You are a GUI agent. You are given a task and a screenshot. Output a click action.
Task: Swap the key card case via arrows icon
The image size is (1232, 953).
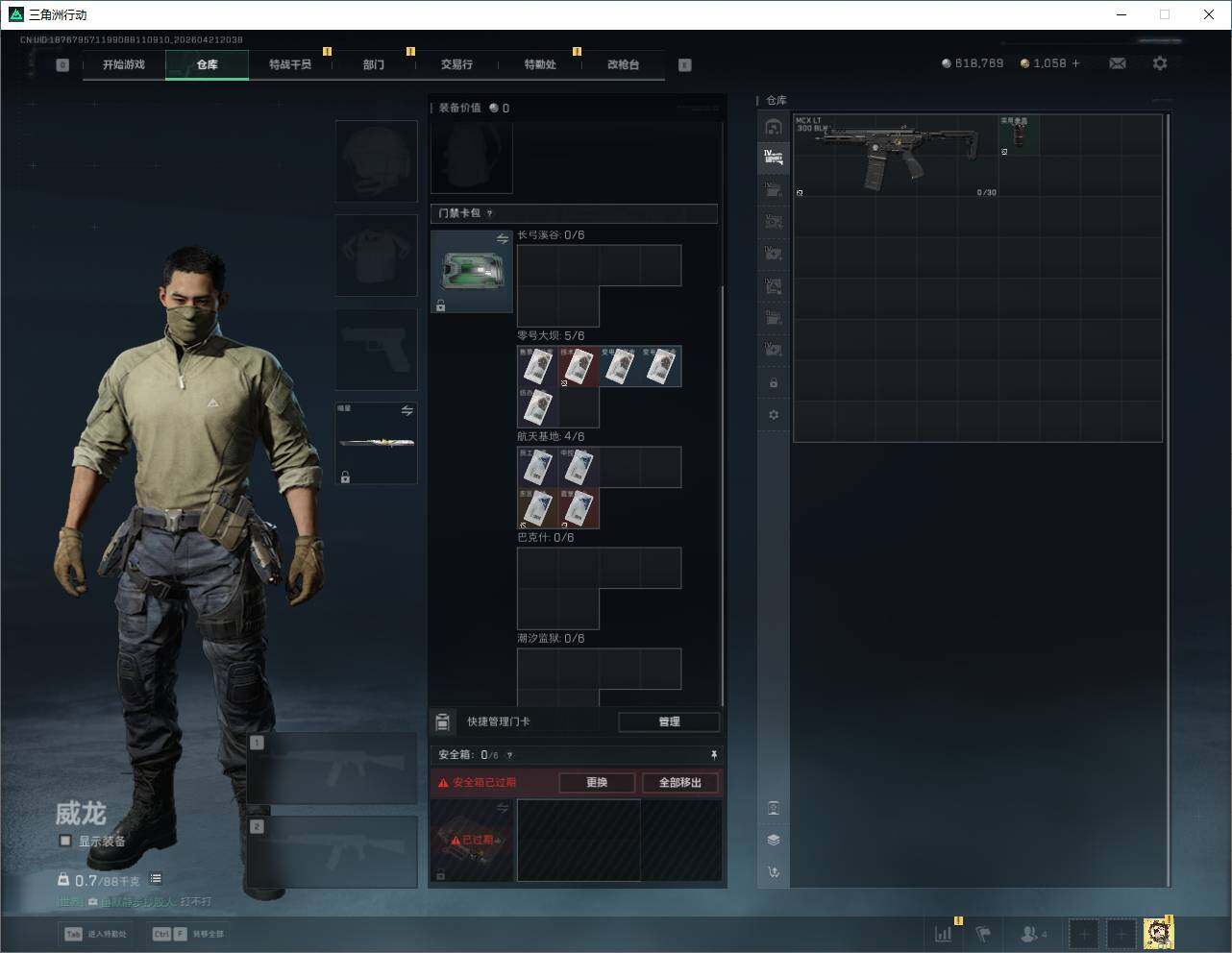(502, 239)
